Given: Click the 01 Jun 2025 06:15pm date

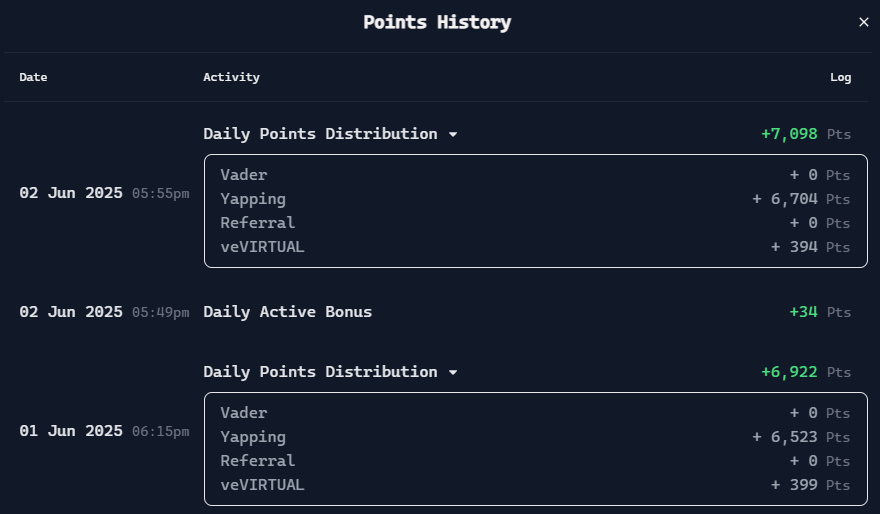Looking at the screenshot, I should point(104,431).
